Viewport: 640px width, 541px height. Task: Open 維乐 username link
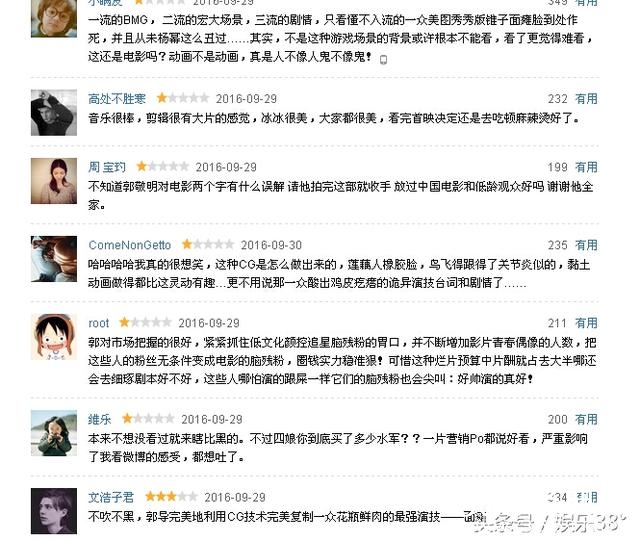[x=100, y=419]
